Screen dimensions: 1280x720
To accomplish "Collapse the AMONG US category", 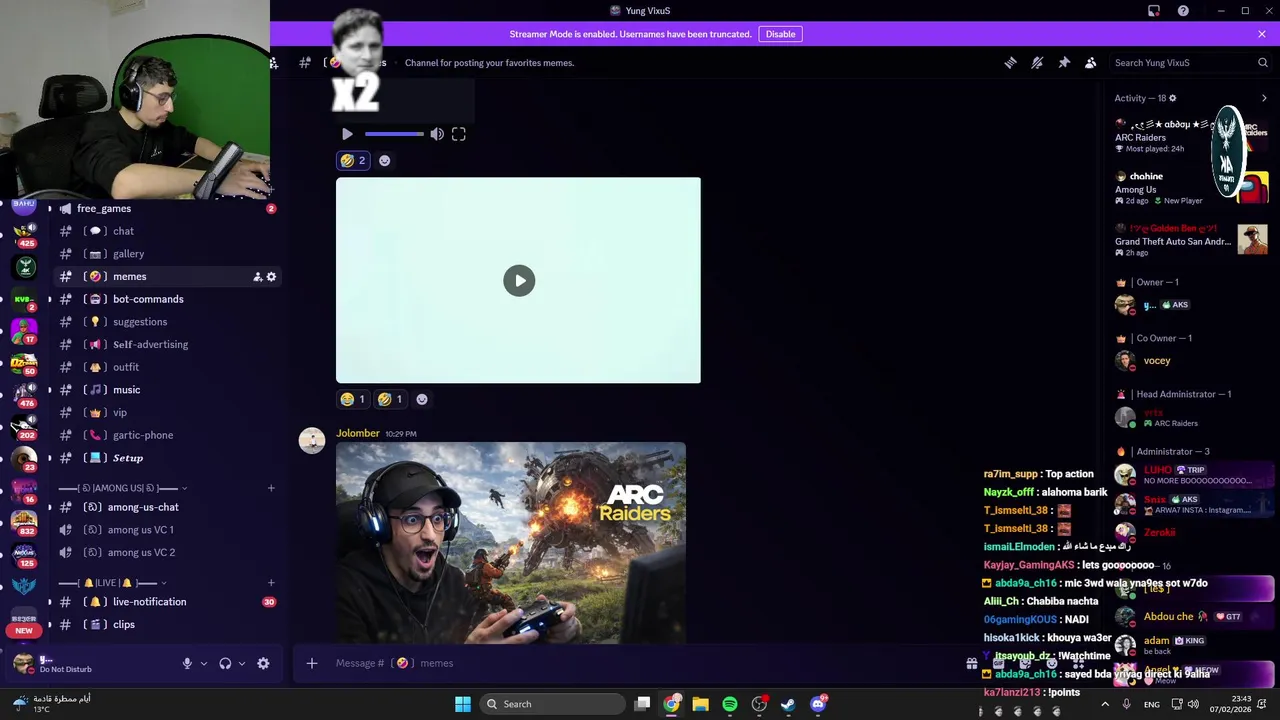I will [121, 488].
